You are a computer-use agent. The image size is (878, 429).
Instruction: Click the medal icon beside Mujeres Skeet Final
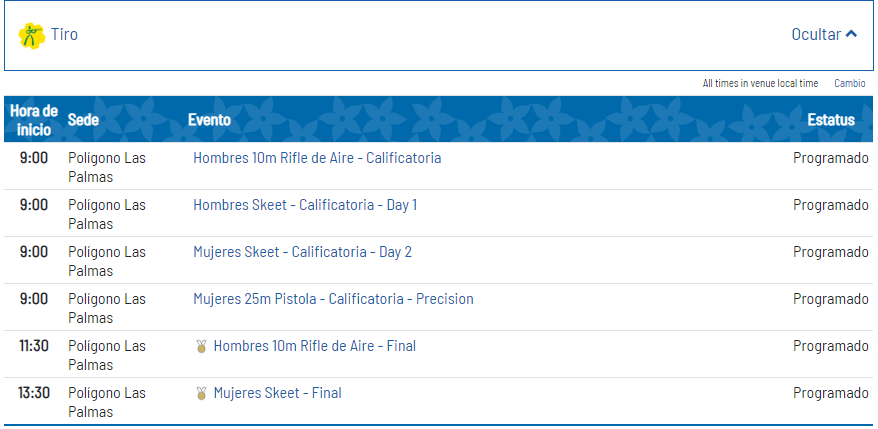202,393
